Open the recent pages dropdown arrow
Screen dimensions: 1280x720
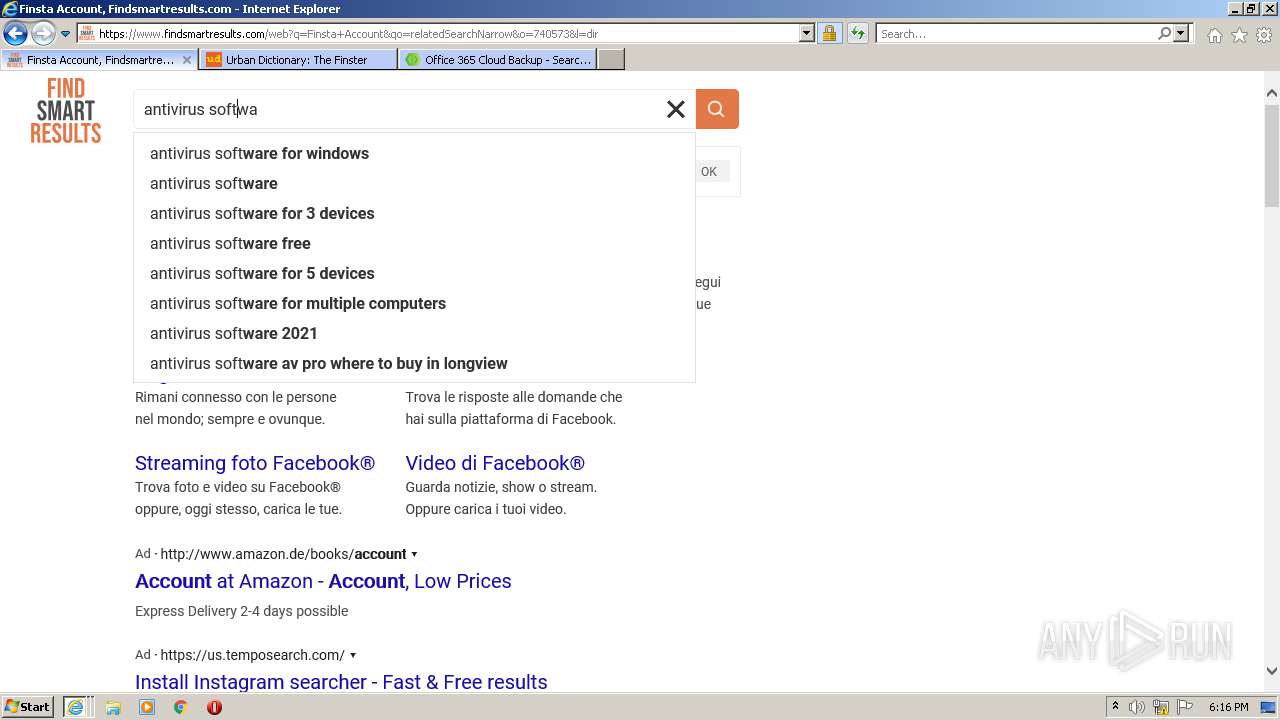(x=66, y=34)
